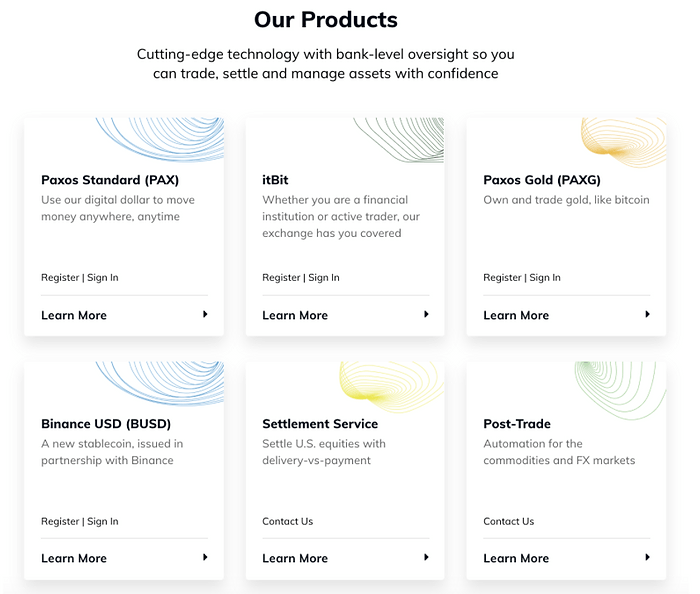700x594 pixels.
Task: Click Register under Paxos Standard (PAX)
Action: [60, 277]
